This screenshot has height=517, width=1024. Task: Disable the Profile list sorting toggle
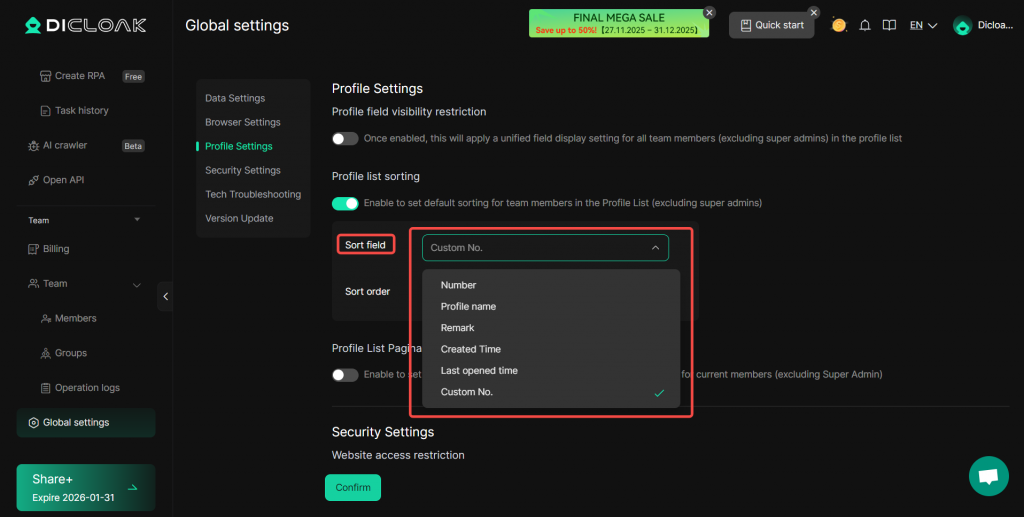[345, 203]
